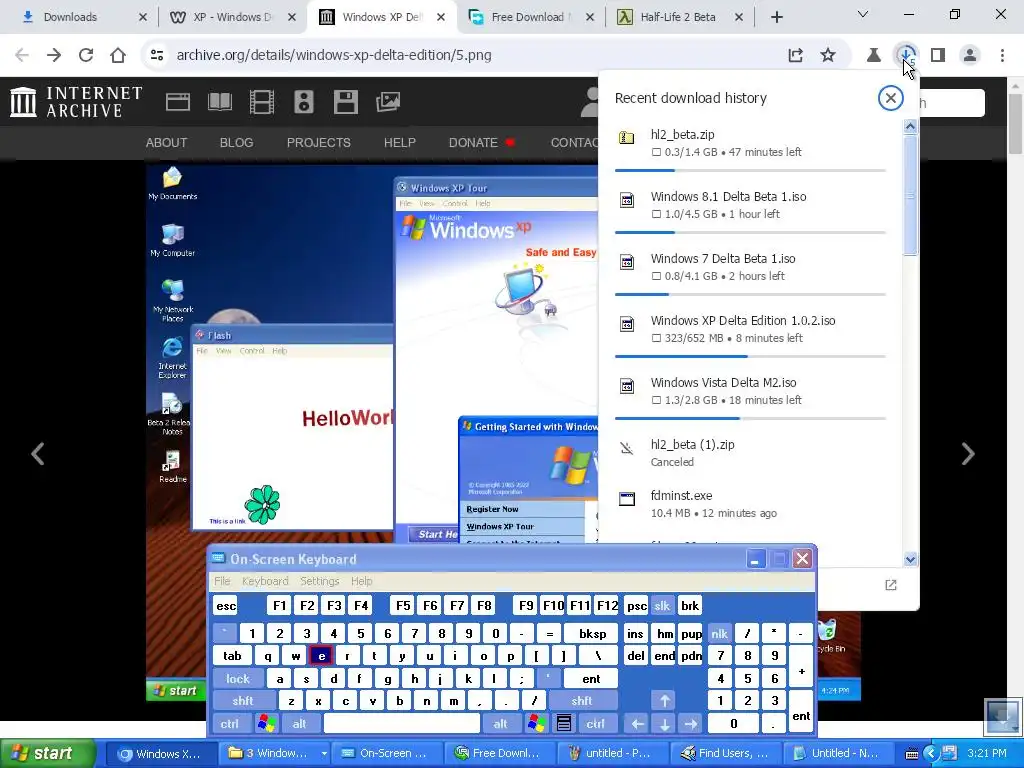This screenshot has height=768, width=1024.
Task: Show previous image with left chevron
Action: 38,453
